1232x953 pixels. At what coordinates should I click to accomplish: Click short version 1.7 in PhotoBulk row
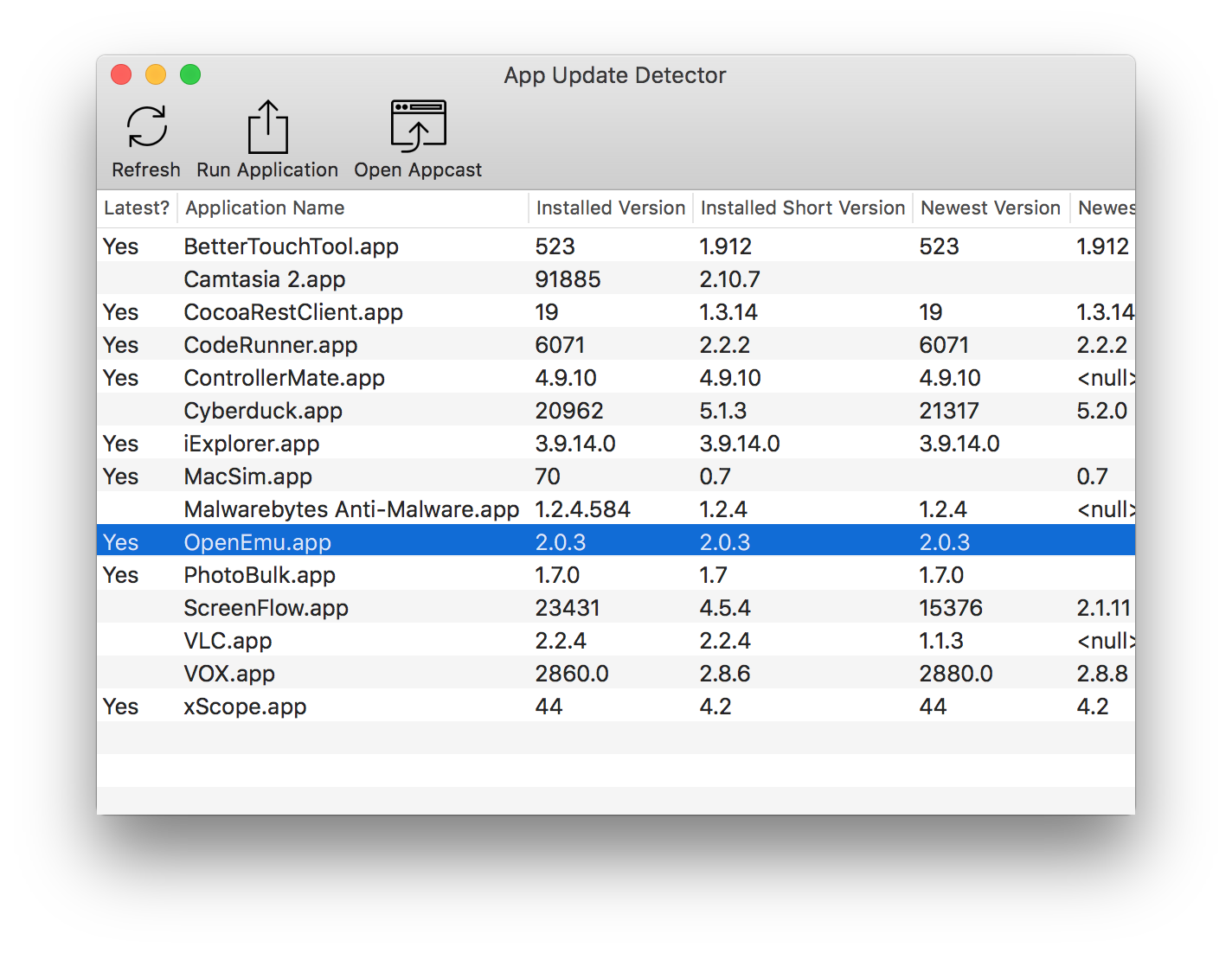coord(713,575)
